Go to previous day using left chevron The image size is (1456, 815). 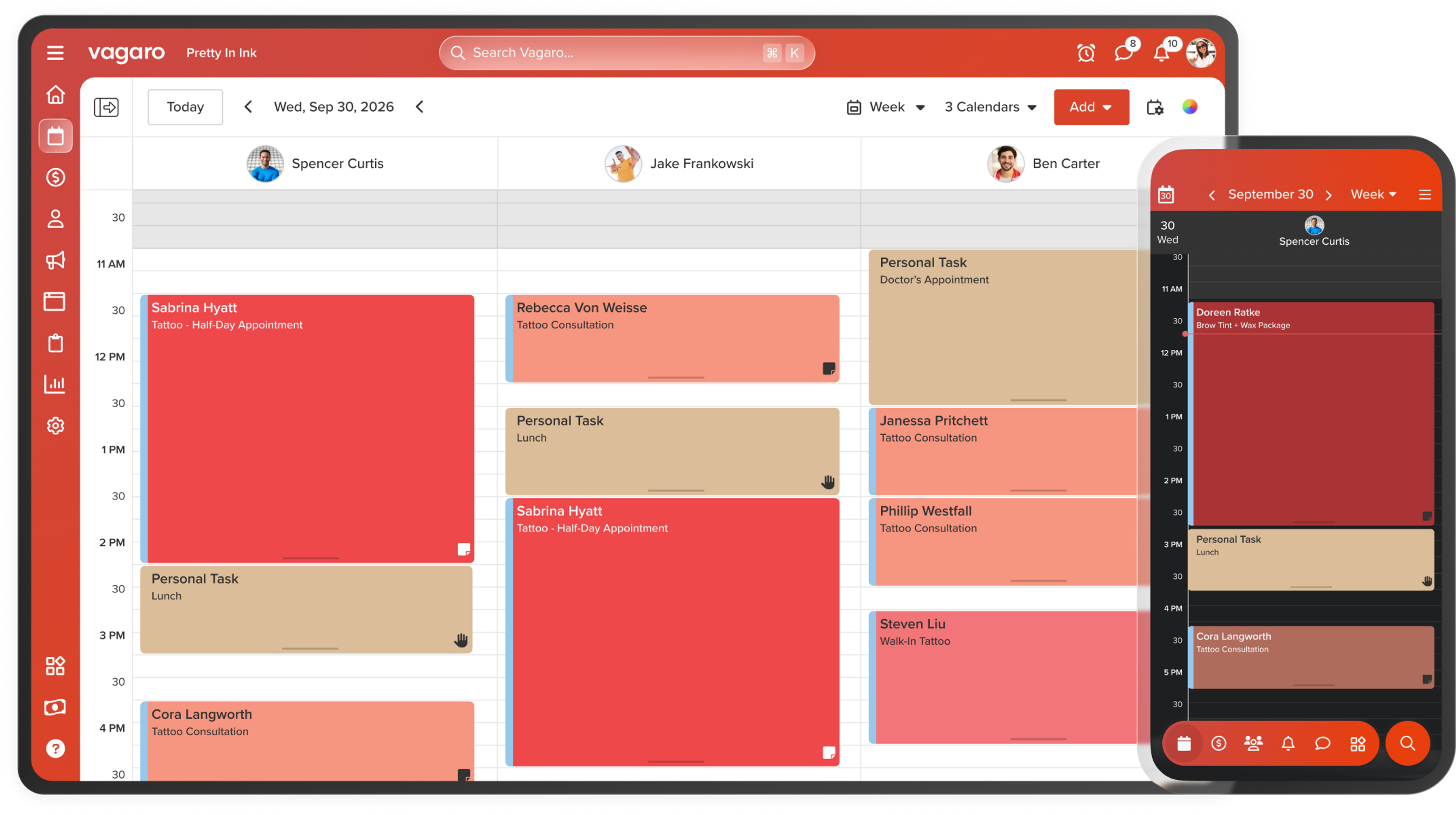[x=248, y=107]
